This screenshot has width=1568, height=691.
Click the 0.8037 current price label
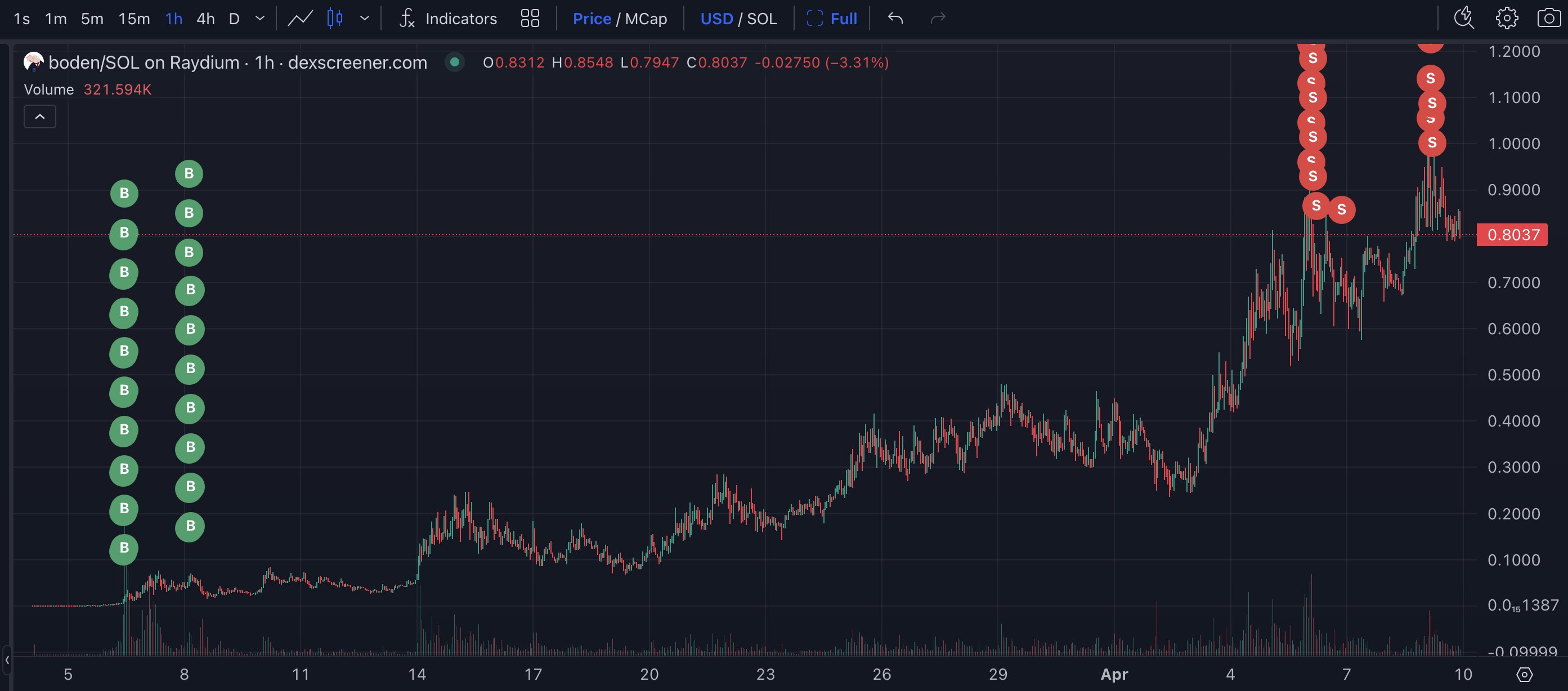pos(1512,235)
